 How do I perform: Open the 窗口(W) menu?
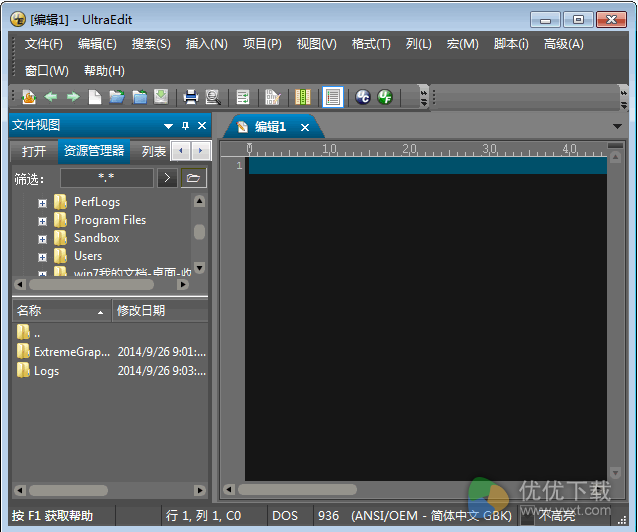point(47,71)
